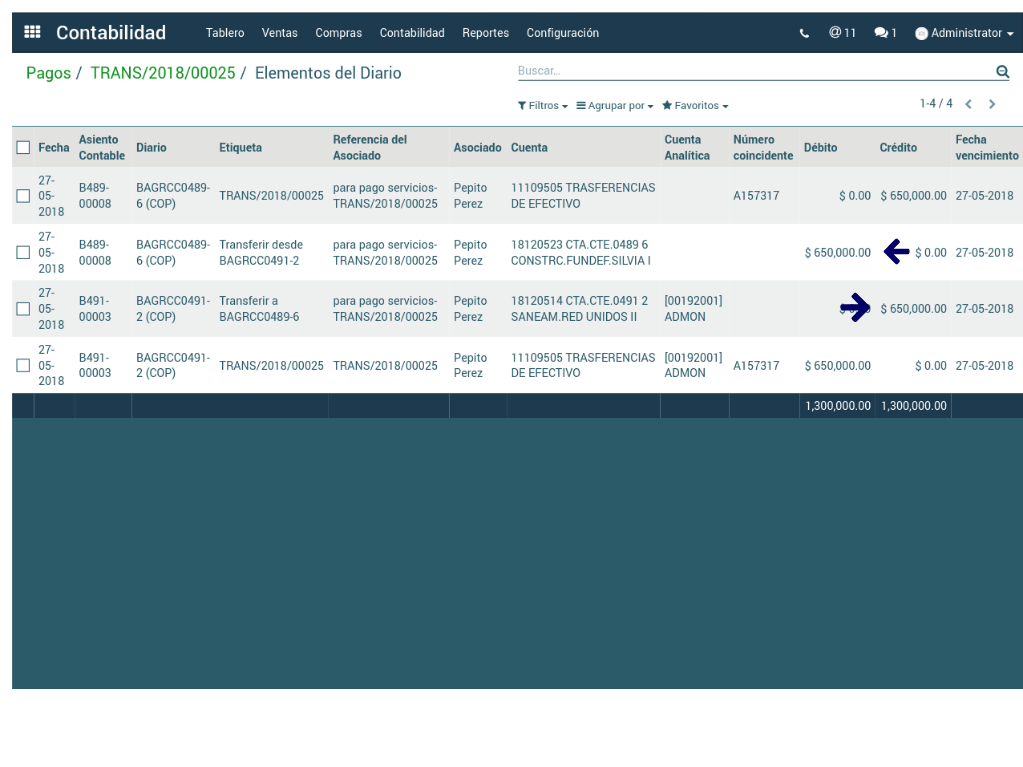Select the last row B491-00003 checkbox
This screenshot has height=767, width=1023.
point(23,366)
